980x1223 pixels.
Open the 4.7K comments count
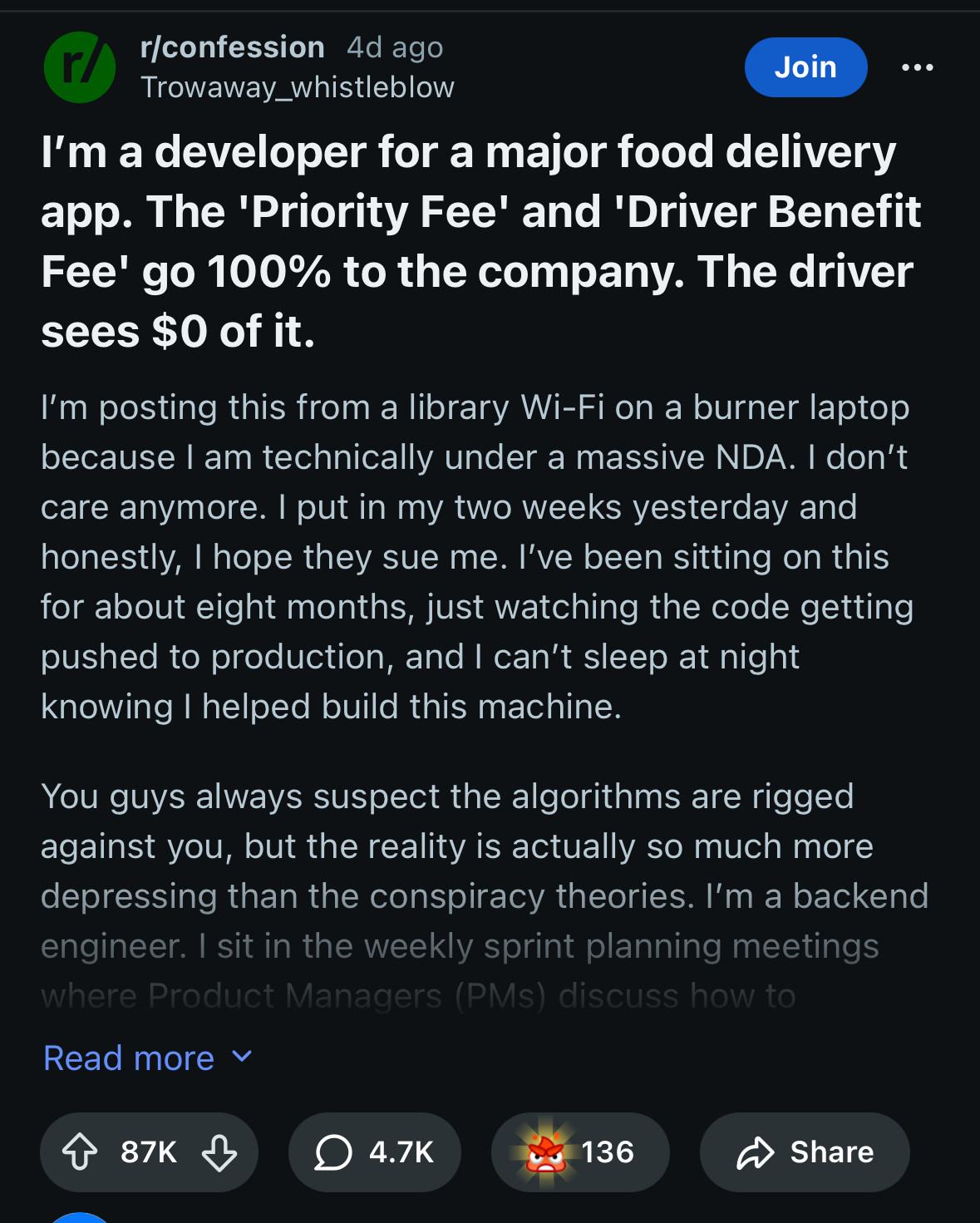pyautogui.click(x=401, y=1152)
